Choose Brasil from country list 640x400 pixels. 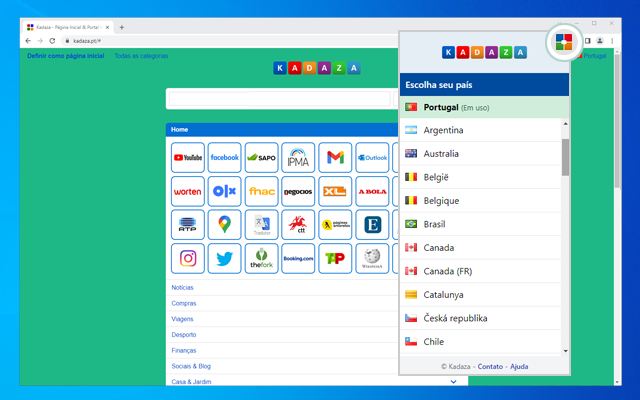[x=480, y=224]
